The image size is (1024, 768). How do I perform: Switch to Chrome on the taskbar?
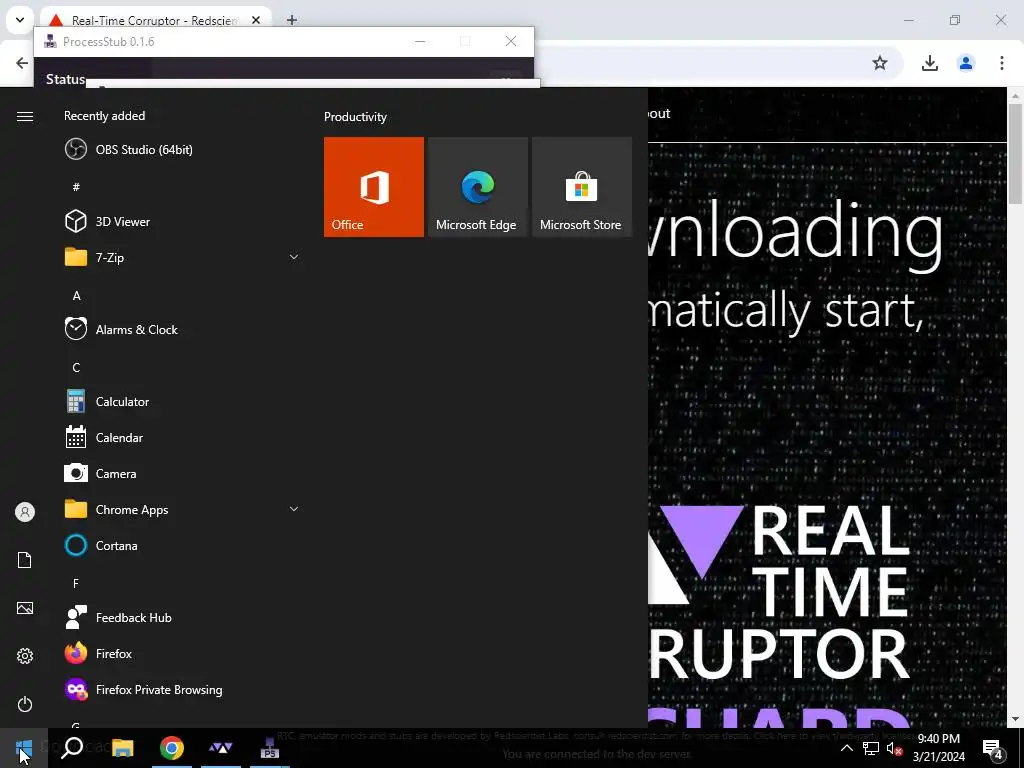tap(172, 748)
